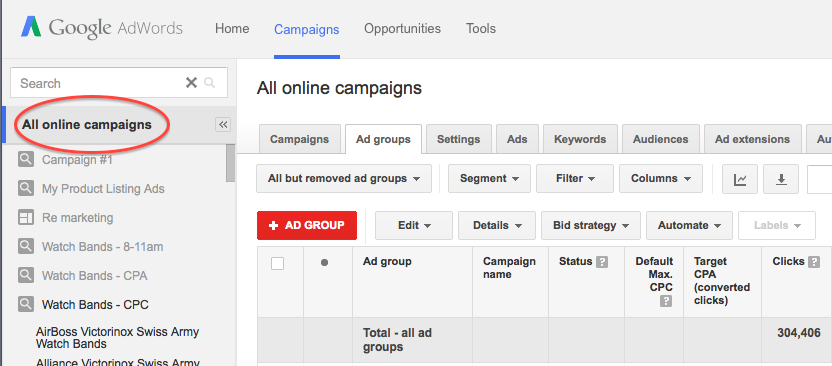This screenshot has width=832, height=366.
Task: Click the toolbar text field right of download
Action: point(819,179)
